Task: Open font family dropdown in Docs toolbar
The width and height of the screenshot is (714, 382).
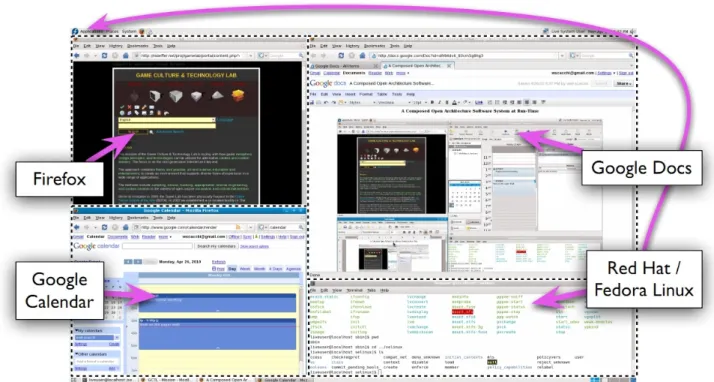Action: tap(394, 102)
